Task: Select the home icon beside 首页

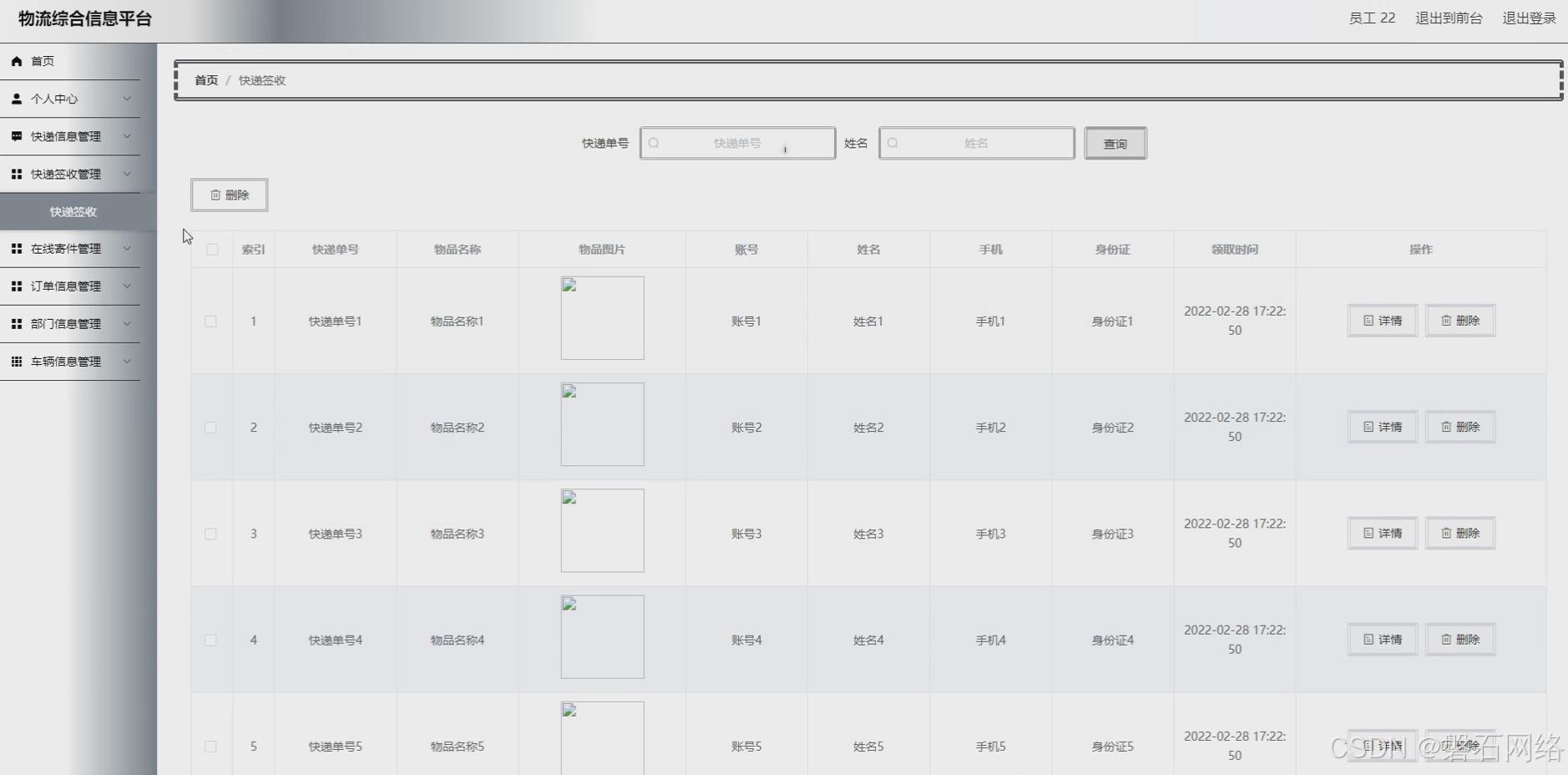Action: click(x=16, y=60)
